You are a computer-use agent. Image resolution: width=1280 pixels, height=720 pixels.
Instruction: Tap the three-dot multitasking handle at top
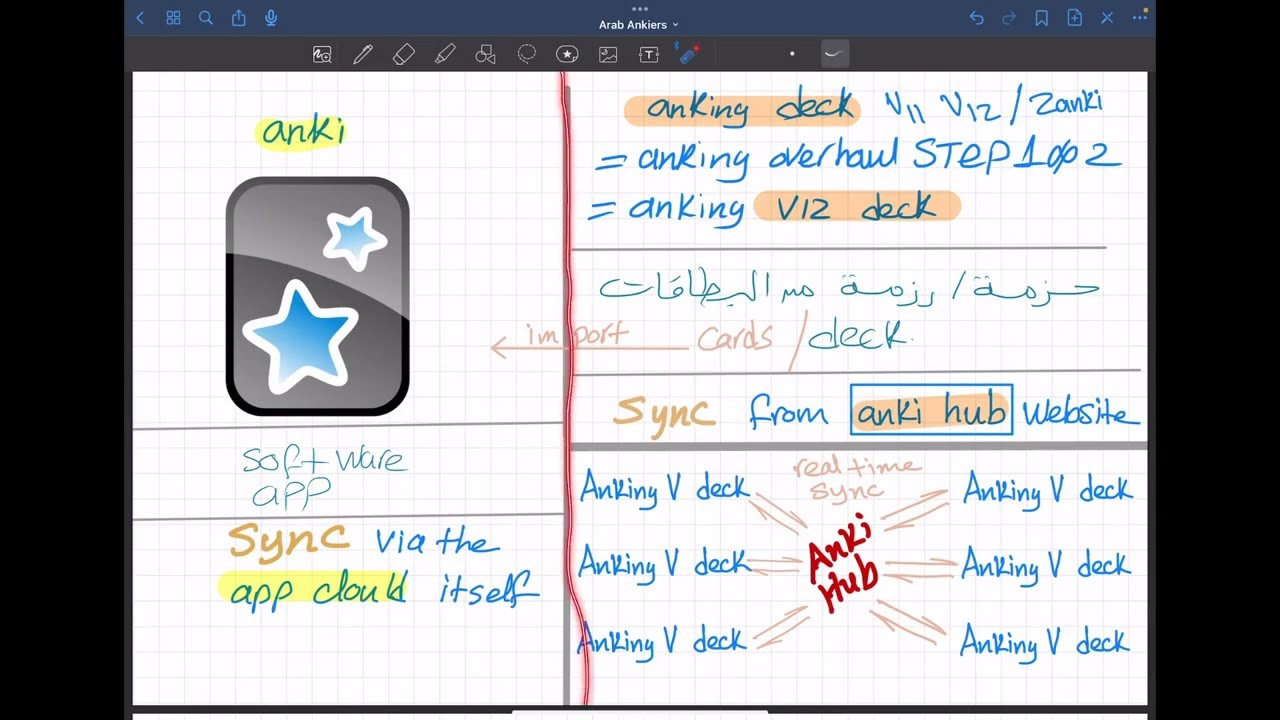click(x=640, y=8)
